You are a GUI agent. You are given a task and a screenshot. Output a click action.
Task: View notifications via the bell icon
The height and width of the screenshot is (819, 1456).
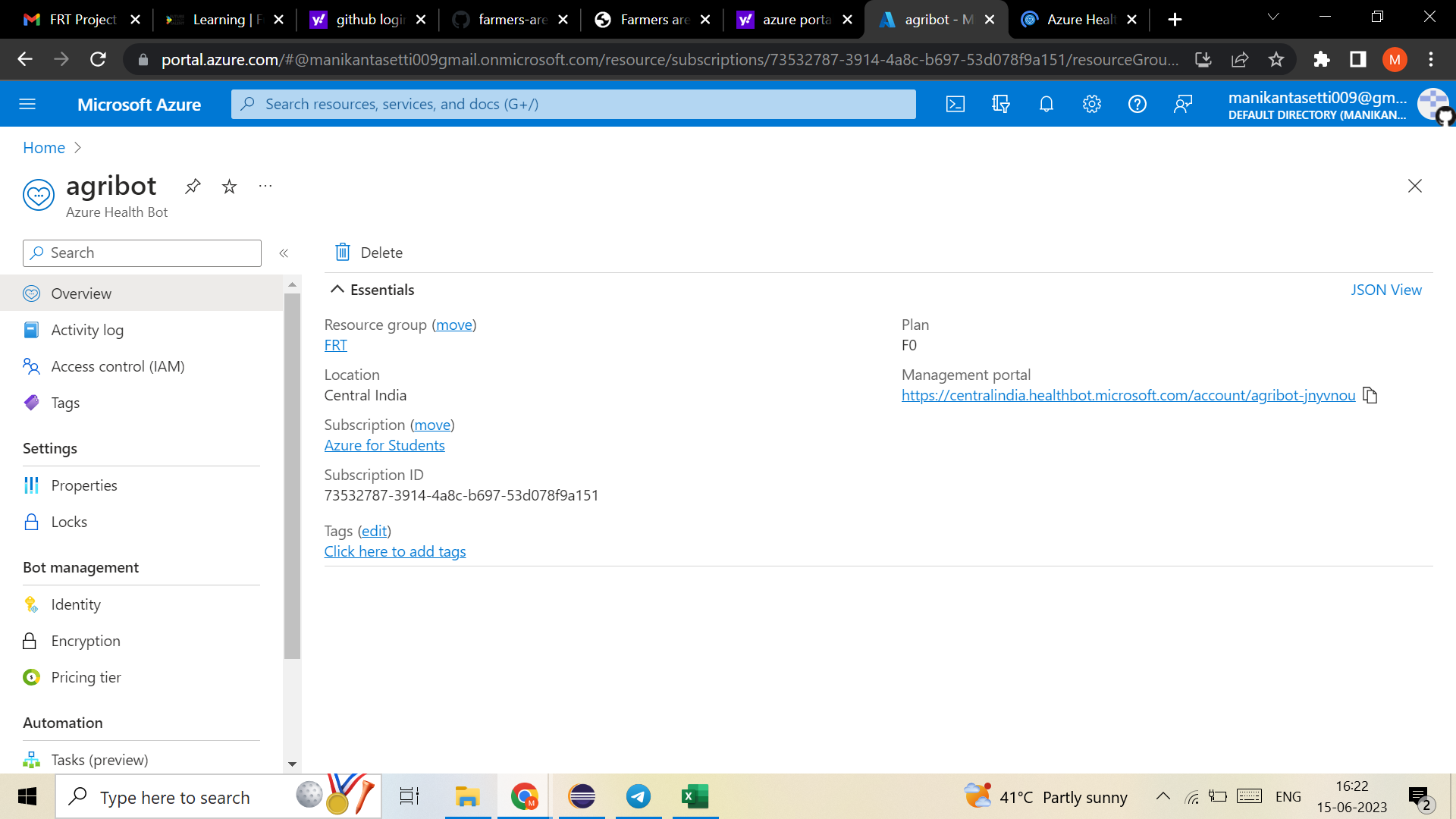tap(1046, 104)
